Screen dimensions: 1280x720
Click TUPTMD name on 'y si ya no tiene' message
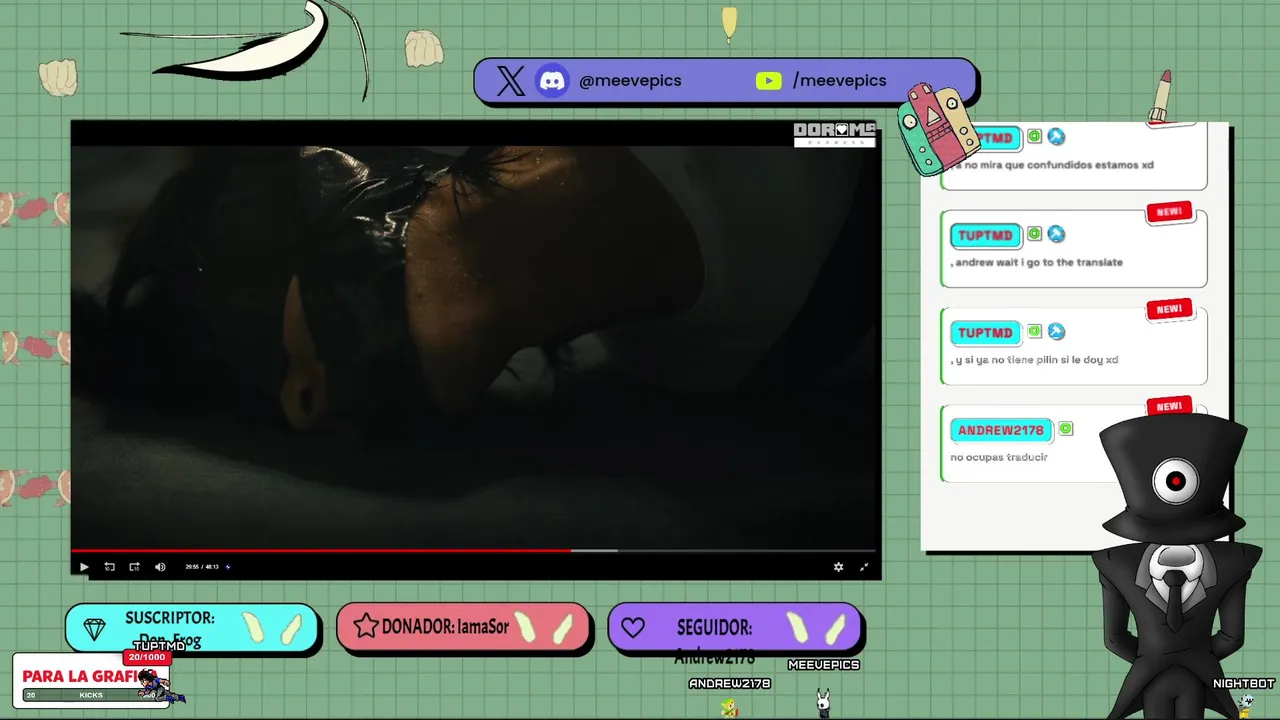click(x=986, y=333)
